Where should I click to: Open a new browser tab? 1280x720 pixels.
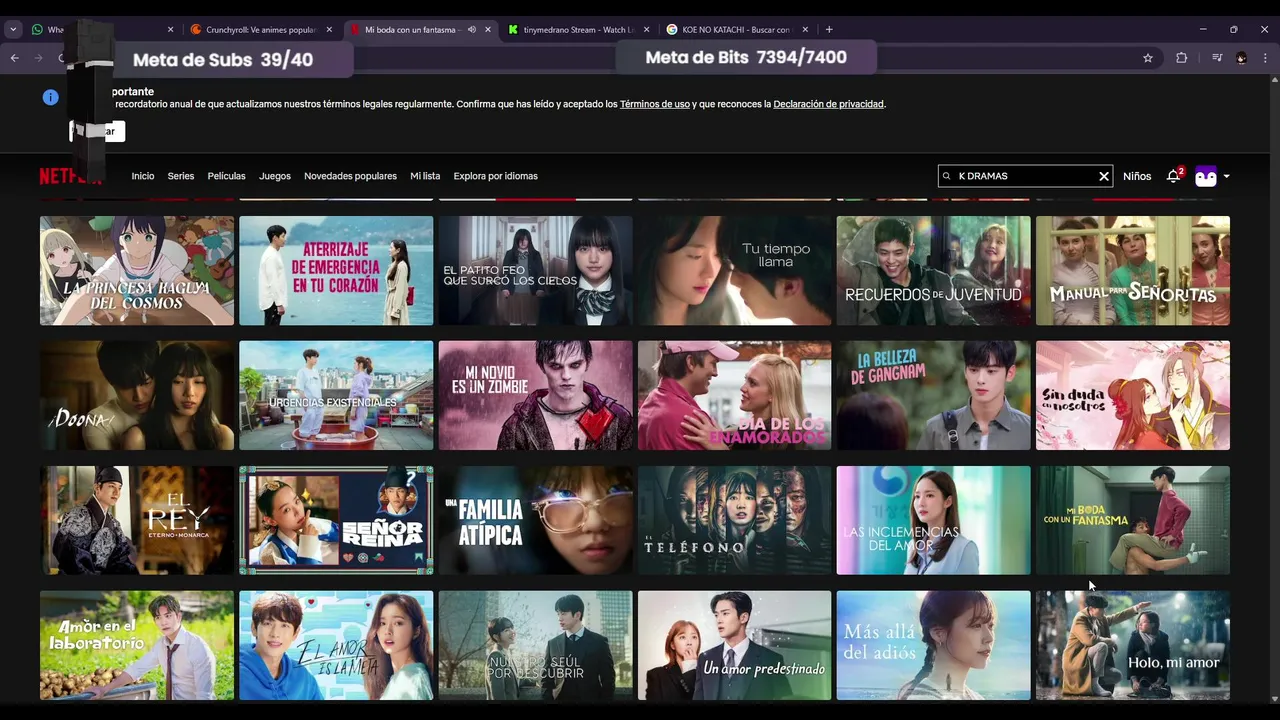point(829,29)
